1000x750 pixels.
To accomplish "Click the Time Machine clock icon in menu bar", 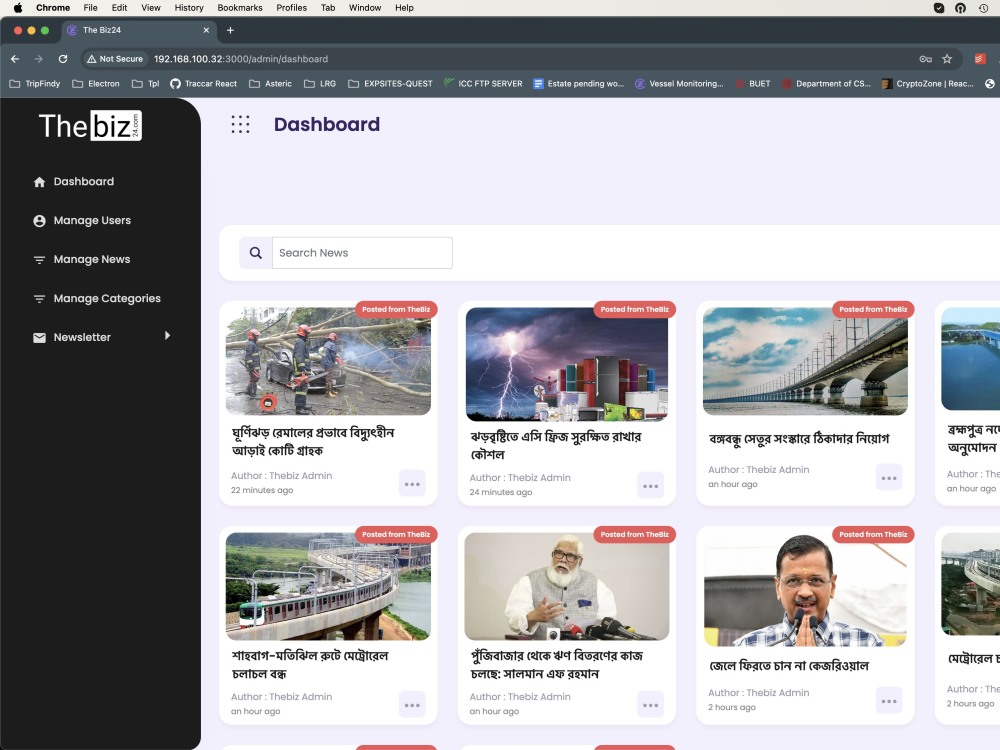I will 983,8.
